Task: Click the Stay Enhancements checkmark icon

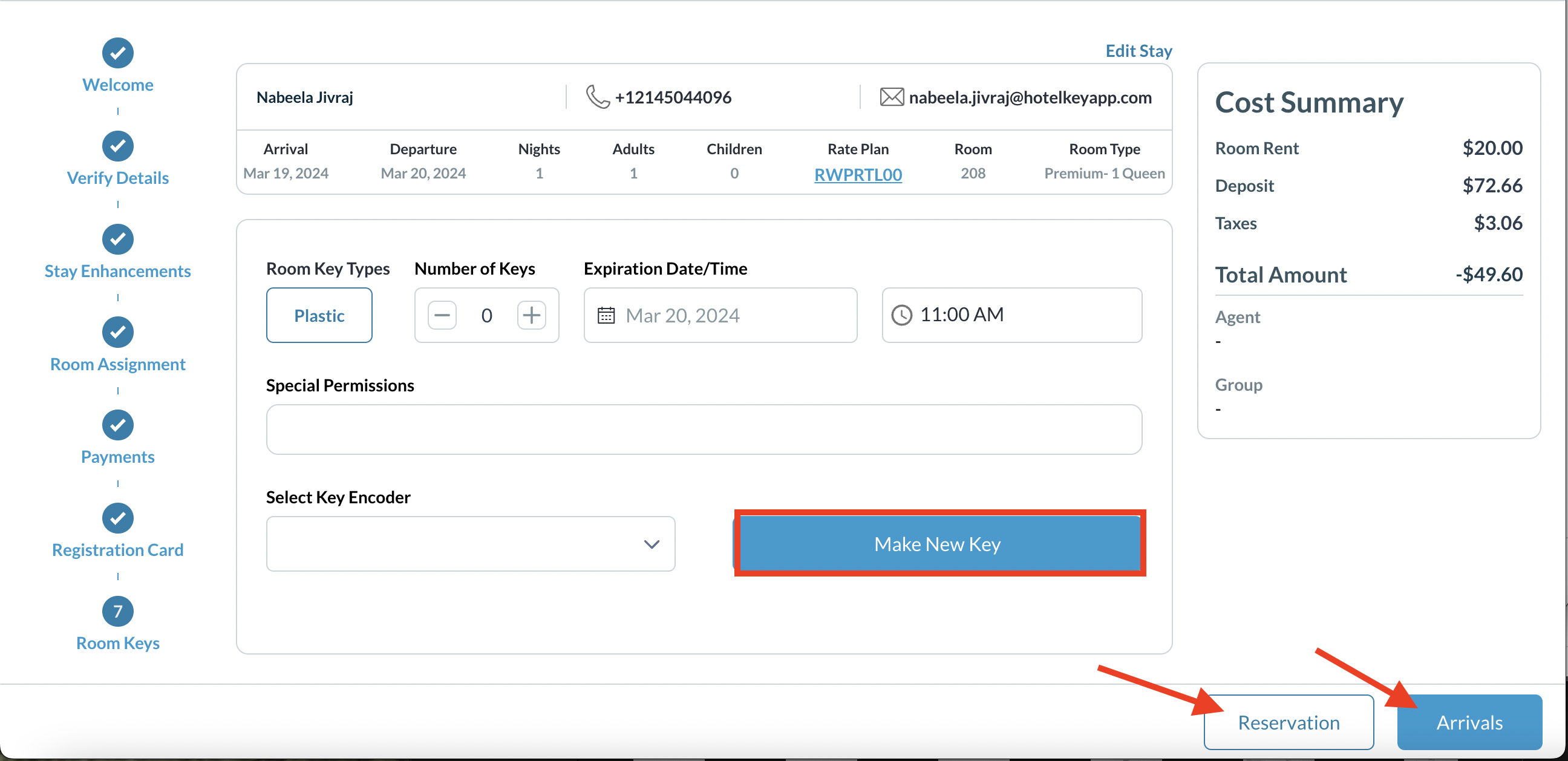Action: tap(117, 240)
